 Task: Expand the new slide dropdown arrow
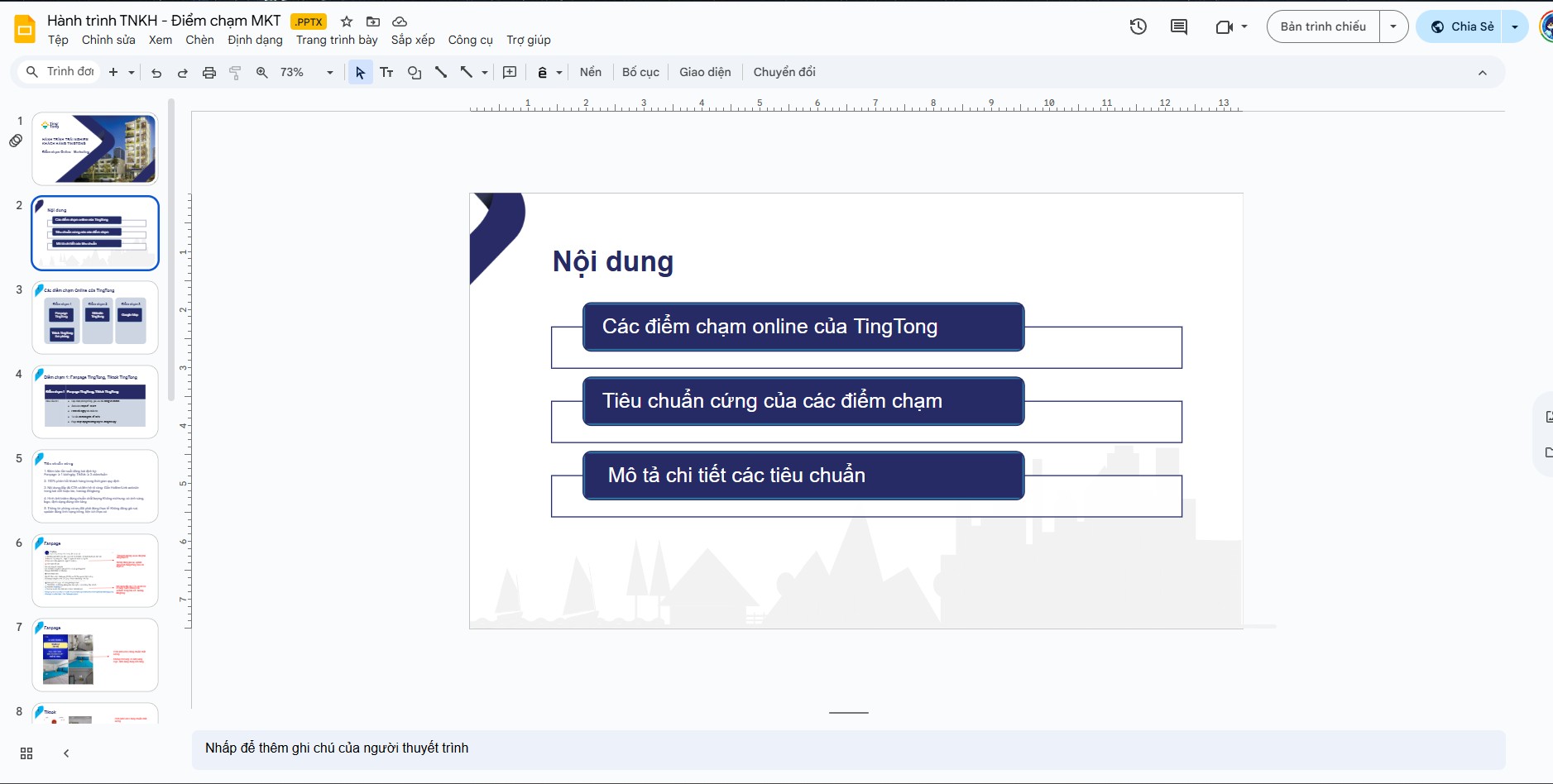(132, 73)
